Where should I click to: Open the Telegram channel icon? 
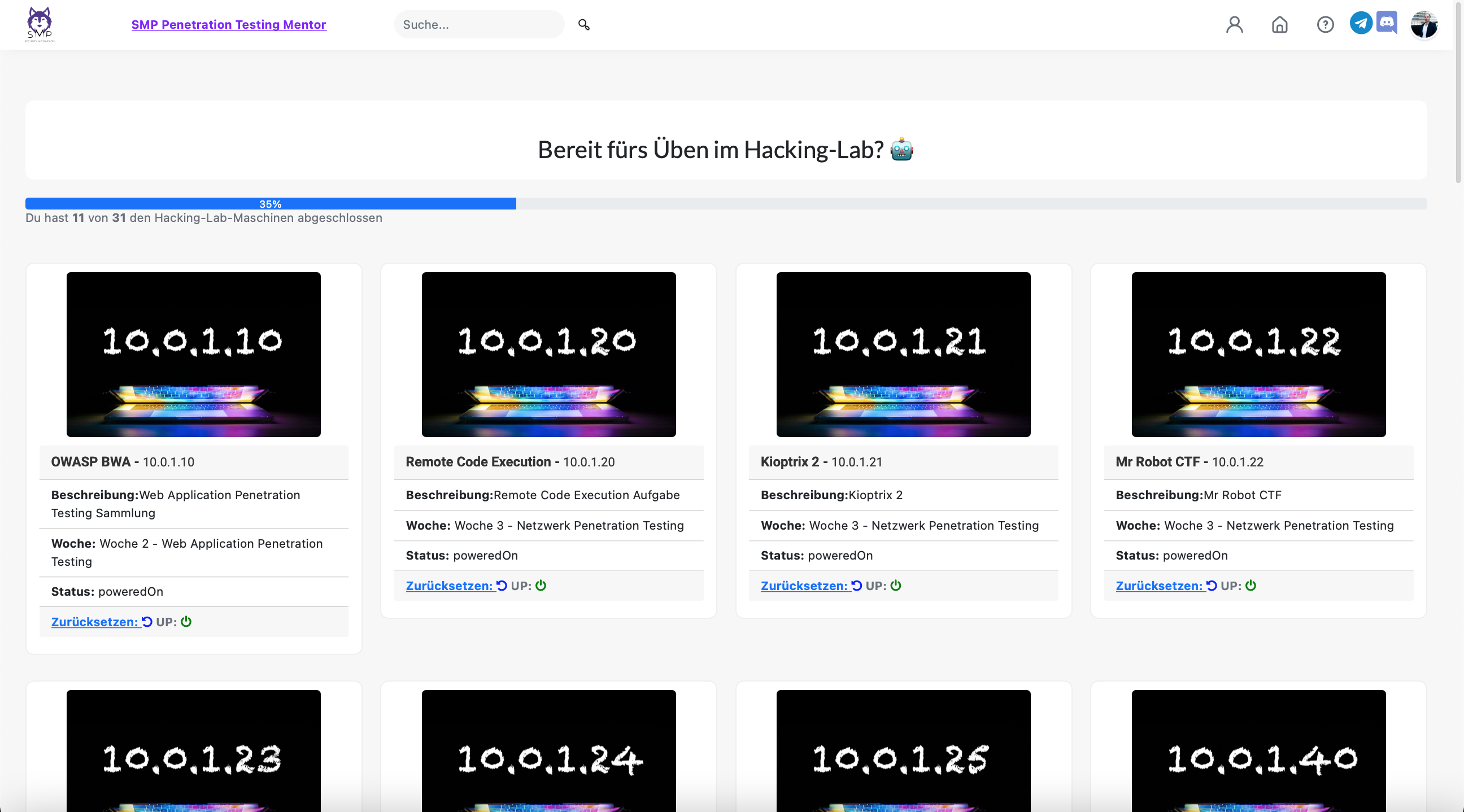(x=1361, y=23)
